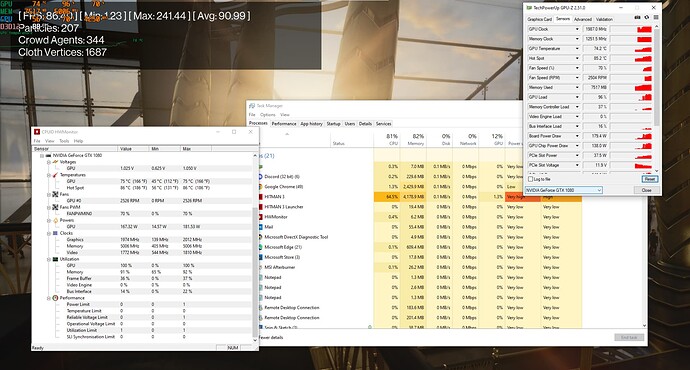Open GPU-Z hamburger menu icon

coord(656,18)
